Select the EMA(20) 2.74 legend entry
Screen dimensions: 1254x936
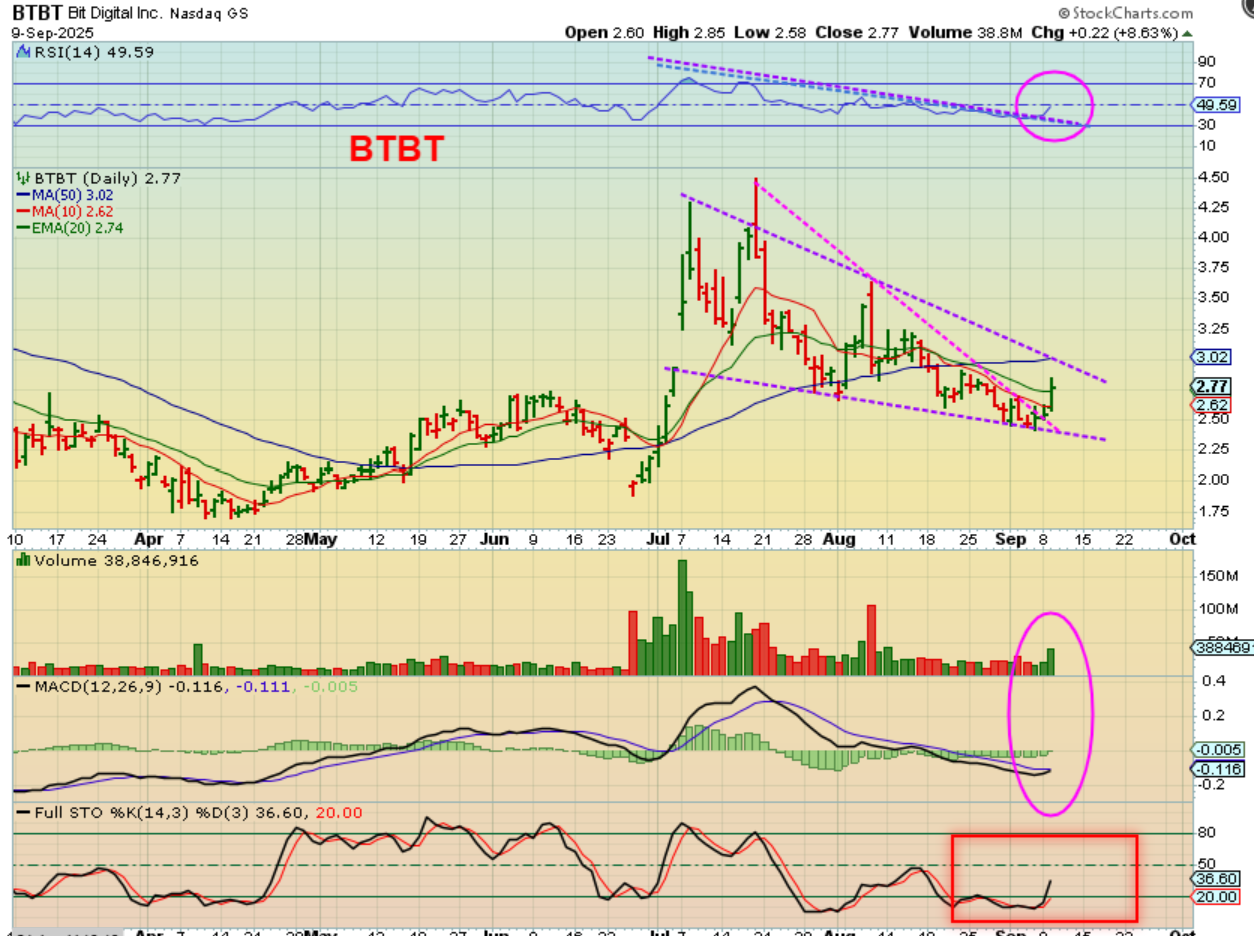(x=68, y=228)
